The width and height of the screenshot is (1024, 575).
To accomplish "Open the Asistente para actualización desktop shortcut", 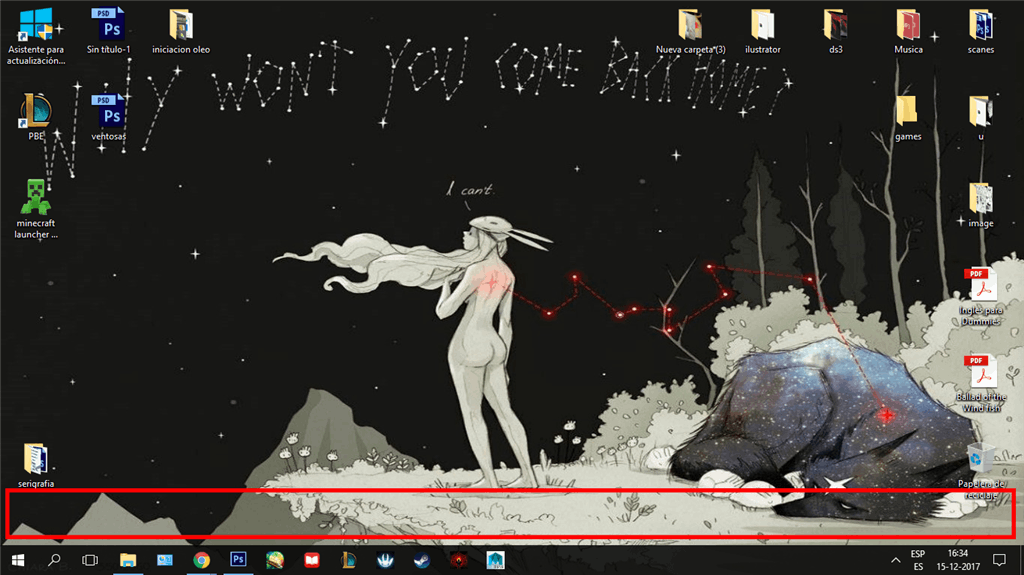I will (36, 36).
